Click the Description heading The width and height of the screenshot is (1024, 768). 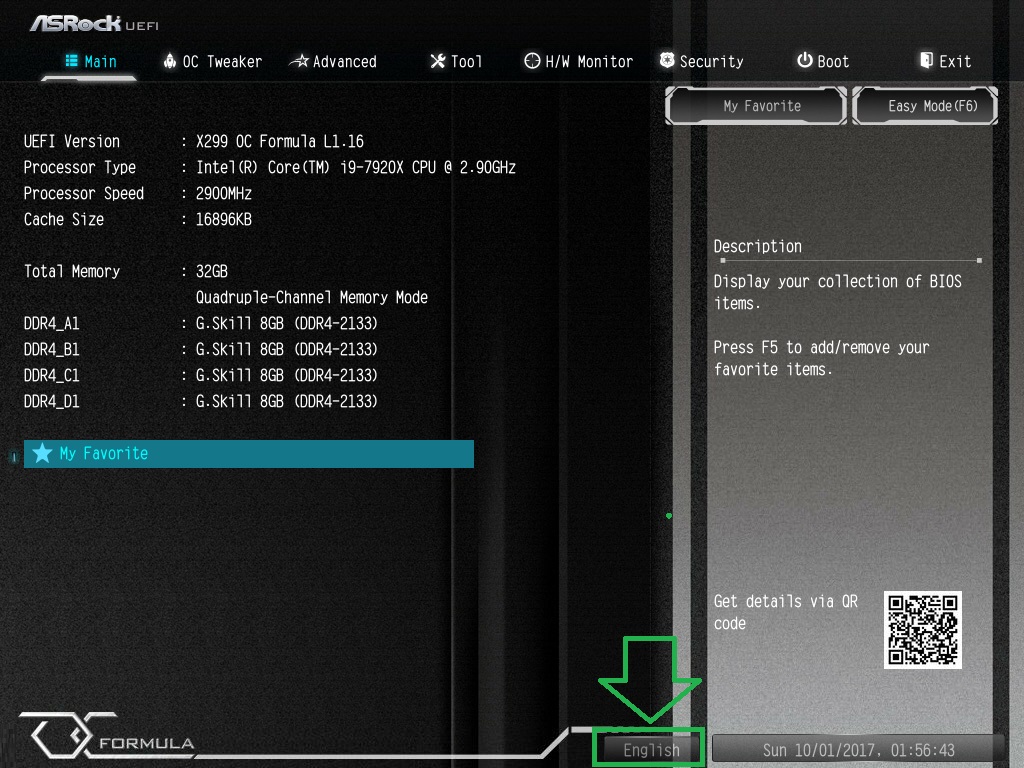758,246
